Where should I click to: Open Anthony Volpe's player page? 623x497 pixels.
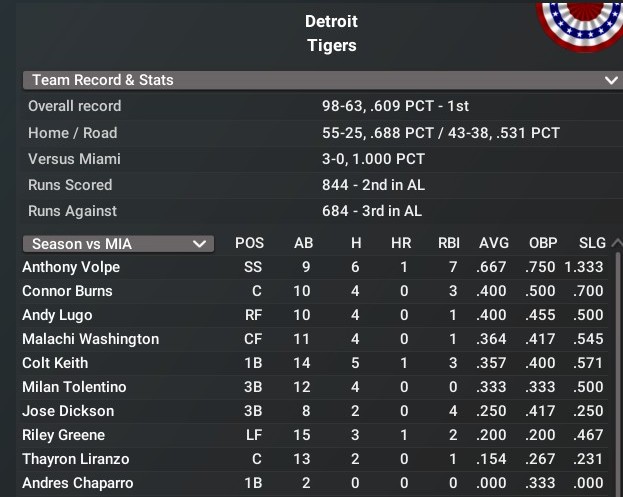[x=71, y=267]
